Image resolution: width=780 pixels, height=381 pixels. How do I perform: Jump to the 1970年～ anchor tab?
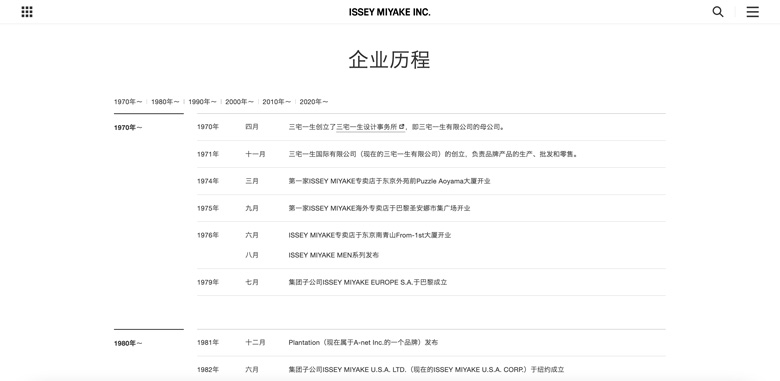[128, 102]
